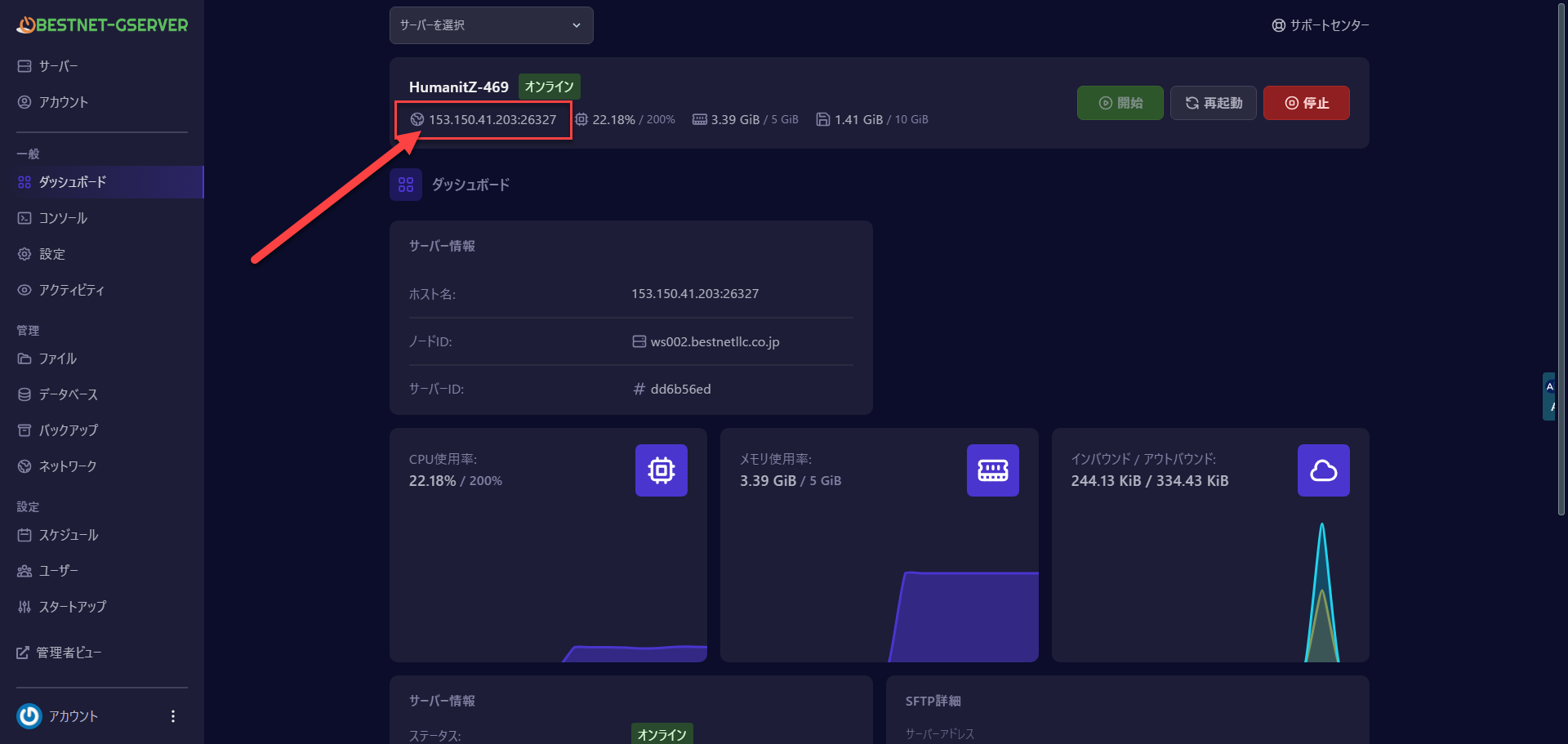Click the lifebuoy icon beside サポートセンター

1279,25
